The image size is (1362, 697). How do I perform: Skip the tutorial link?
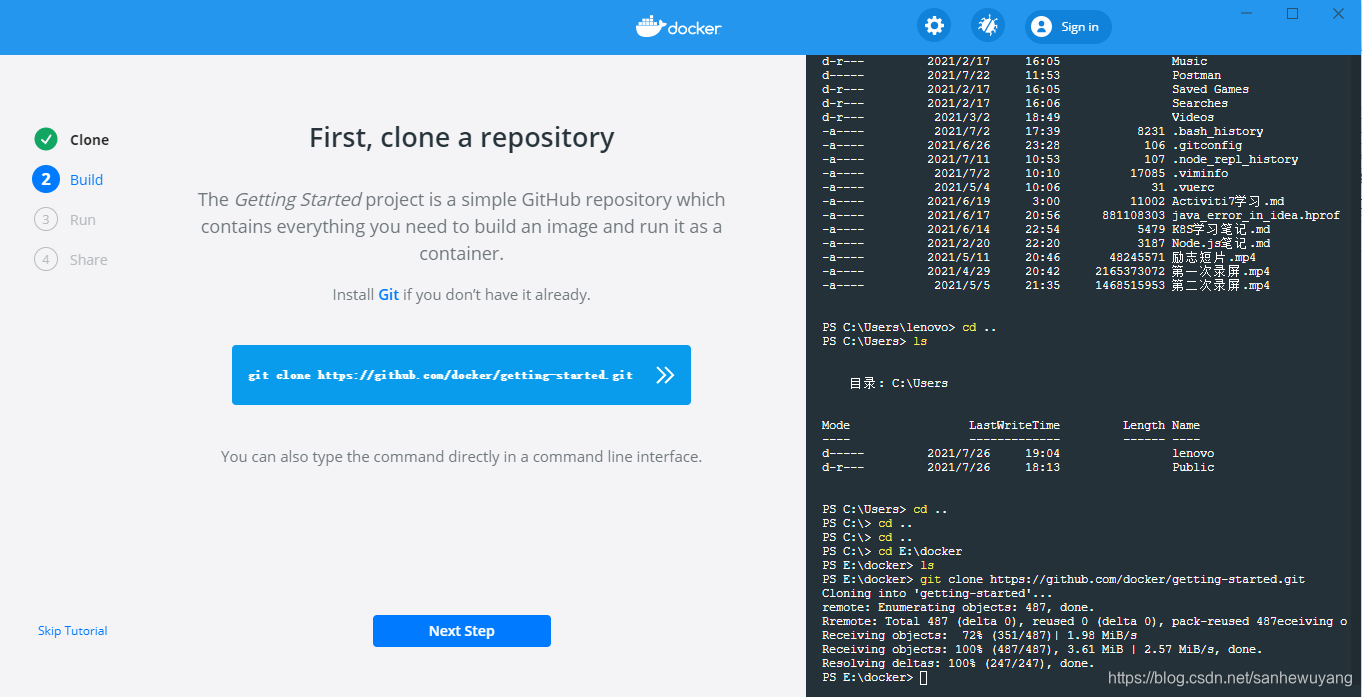pyautogui.click(x=73, y=631)
